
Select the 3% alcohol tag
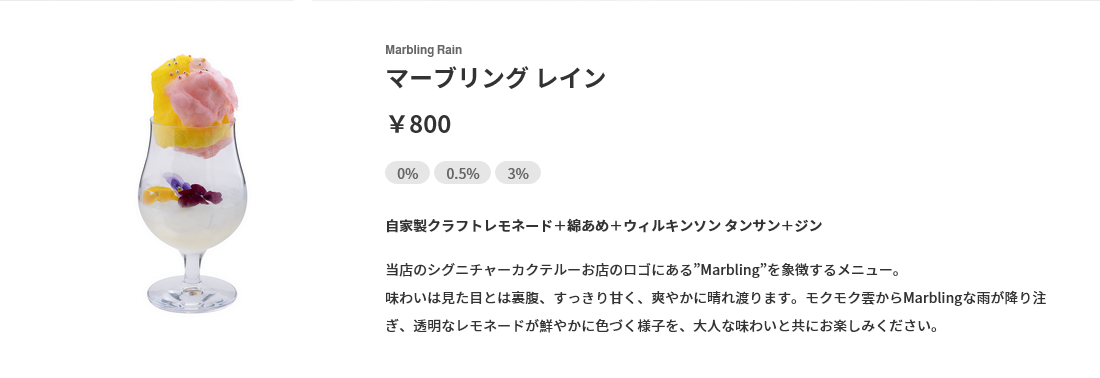(x=518, y=173)
